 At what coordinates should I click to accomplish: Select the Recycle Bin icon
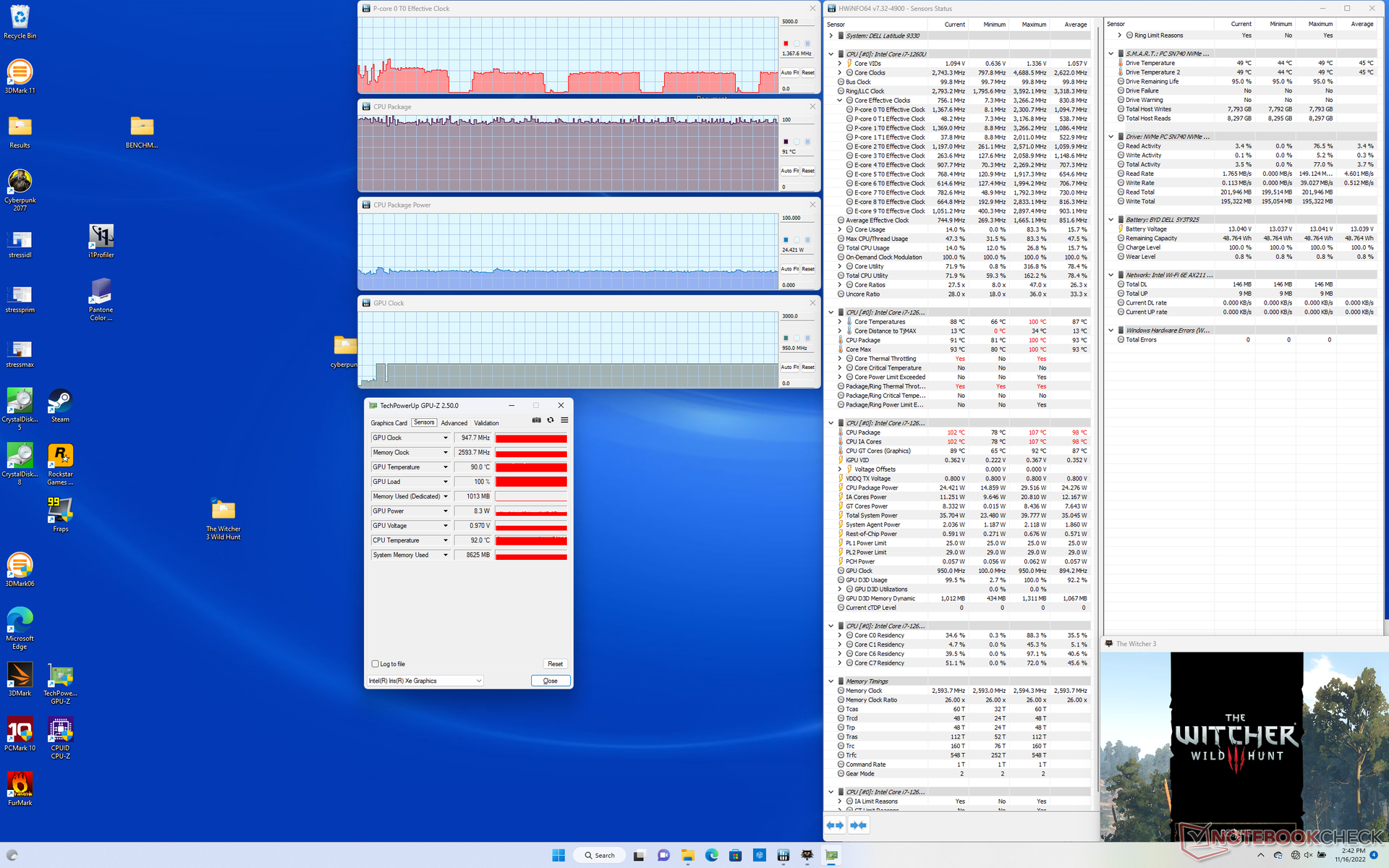pos(20,22)
